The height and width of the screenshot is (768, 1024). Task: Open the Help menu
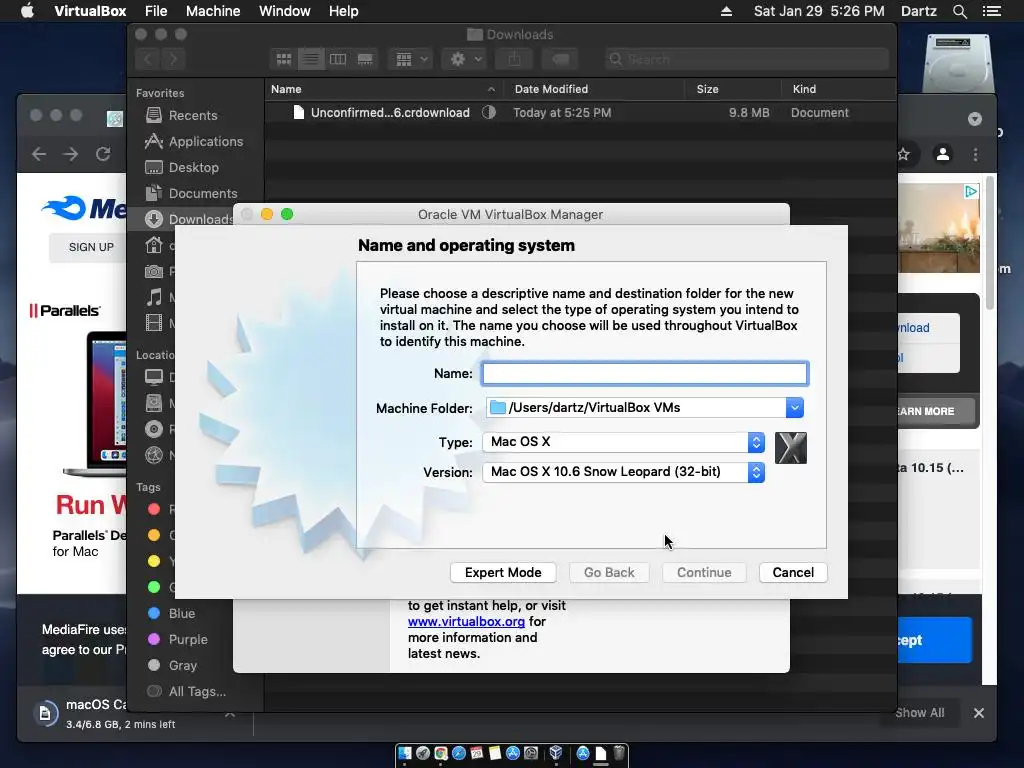(x=344, y=11)
